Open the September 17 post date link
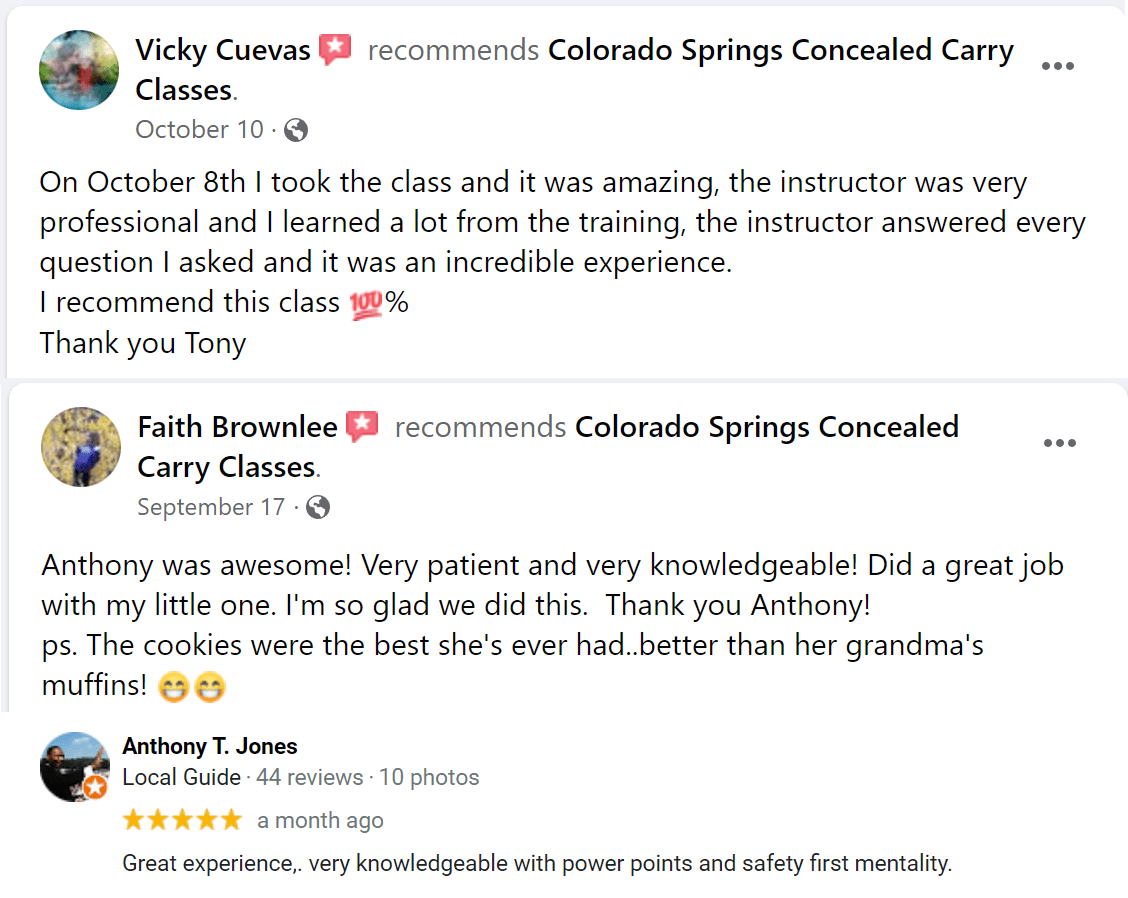This screenshot has width=1128, height=898. pyautogui.click(x=211, y=507)
